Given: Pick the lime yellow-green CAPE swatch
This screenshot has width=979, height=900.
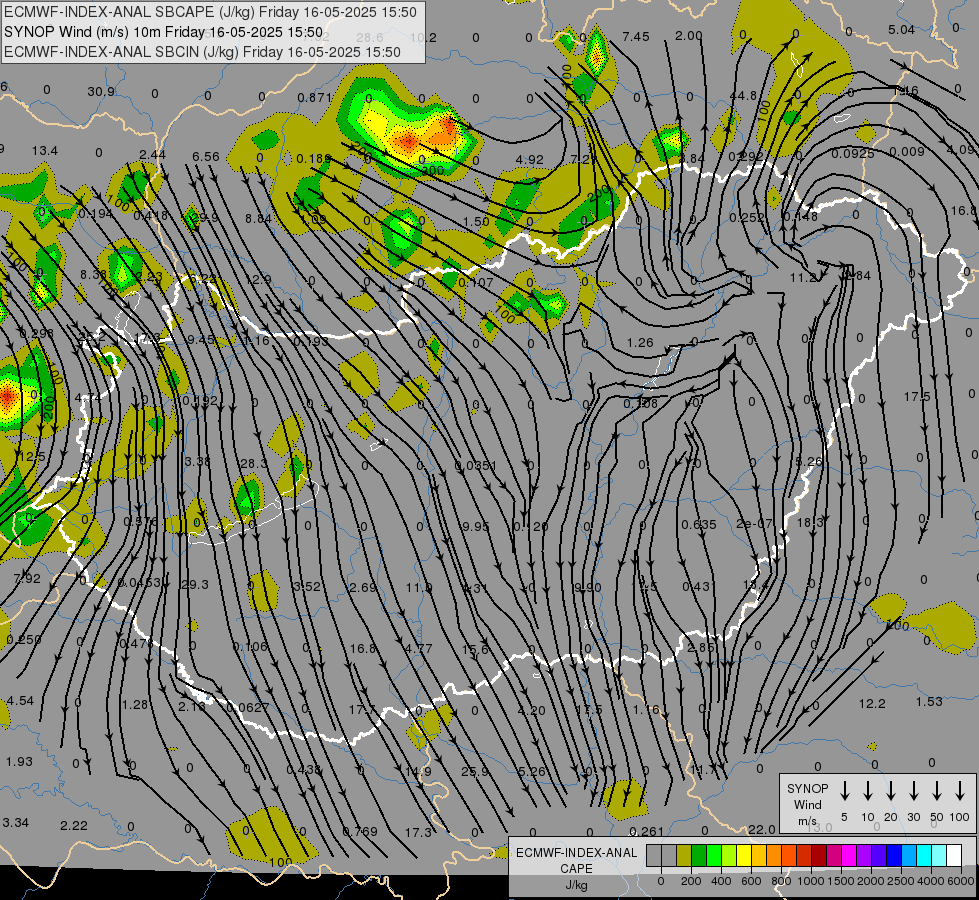Looking at the screenshot, I should [729, 855].
